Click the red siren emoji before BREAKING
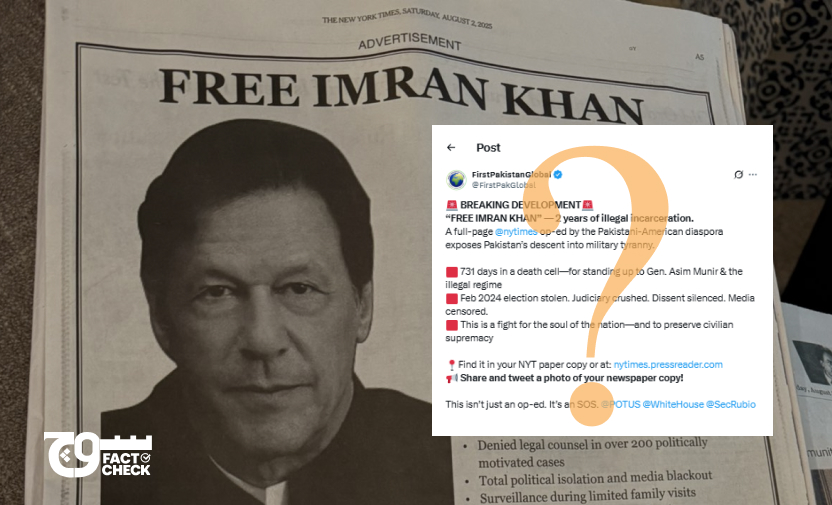 [x=452, y=205]
